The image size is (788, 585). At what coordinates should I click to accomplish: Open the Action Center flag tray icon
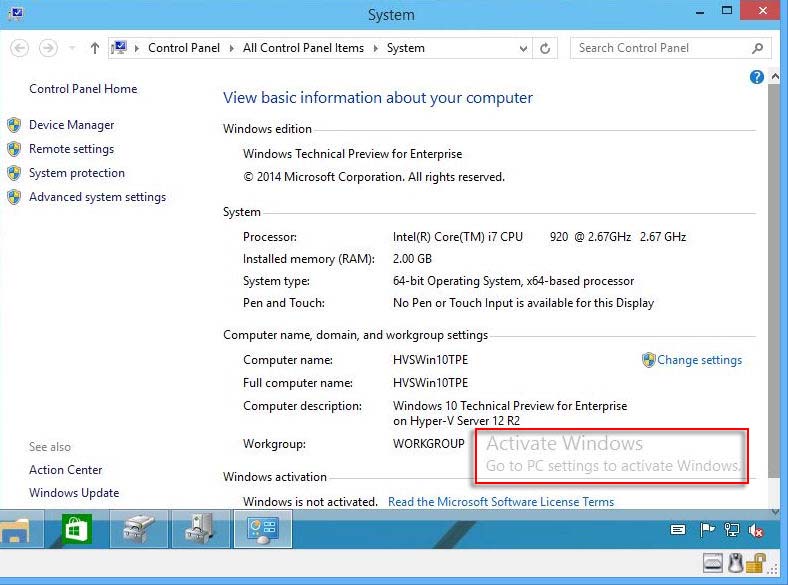[707, 530]
